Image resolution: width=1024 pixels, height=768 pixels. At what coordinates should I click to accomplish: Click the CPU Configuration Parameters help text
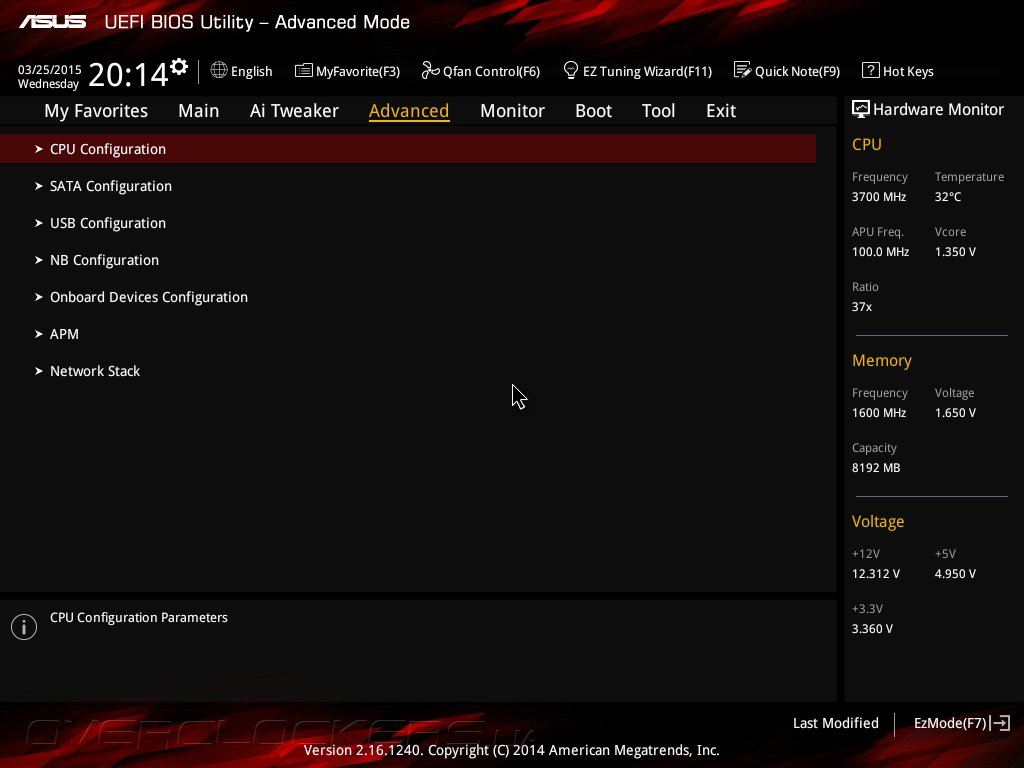139,618
